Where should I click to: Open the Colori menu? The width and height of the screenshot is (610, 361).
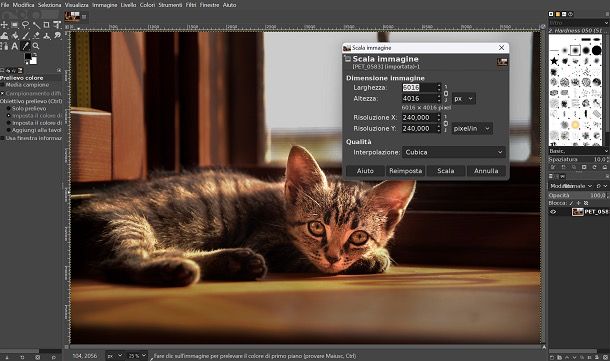[x=147, y=5]
